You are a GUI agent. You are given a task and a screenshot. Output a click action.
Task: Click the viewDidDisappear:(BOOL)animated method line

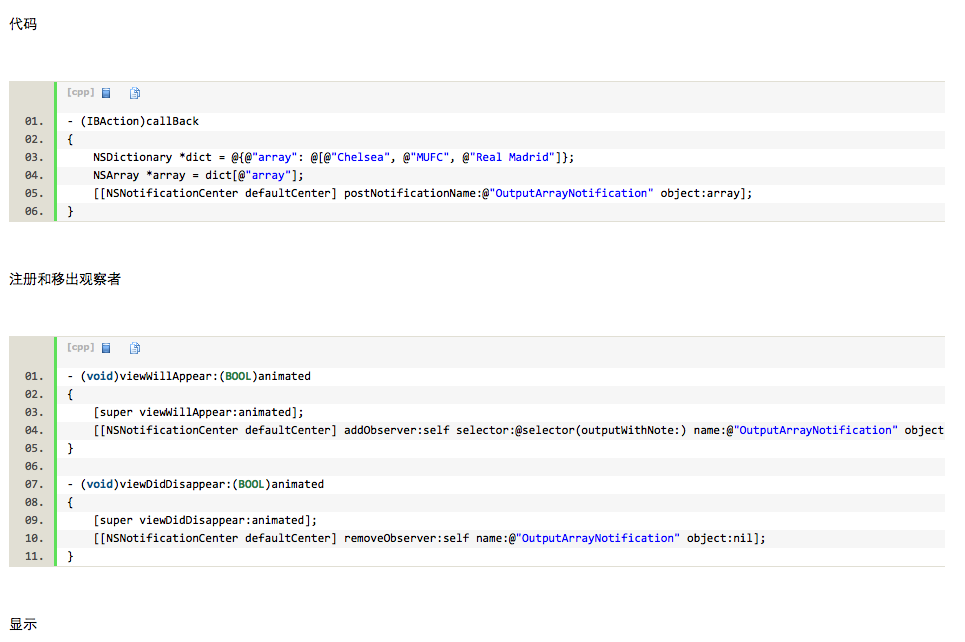click(x=196, y=484)
